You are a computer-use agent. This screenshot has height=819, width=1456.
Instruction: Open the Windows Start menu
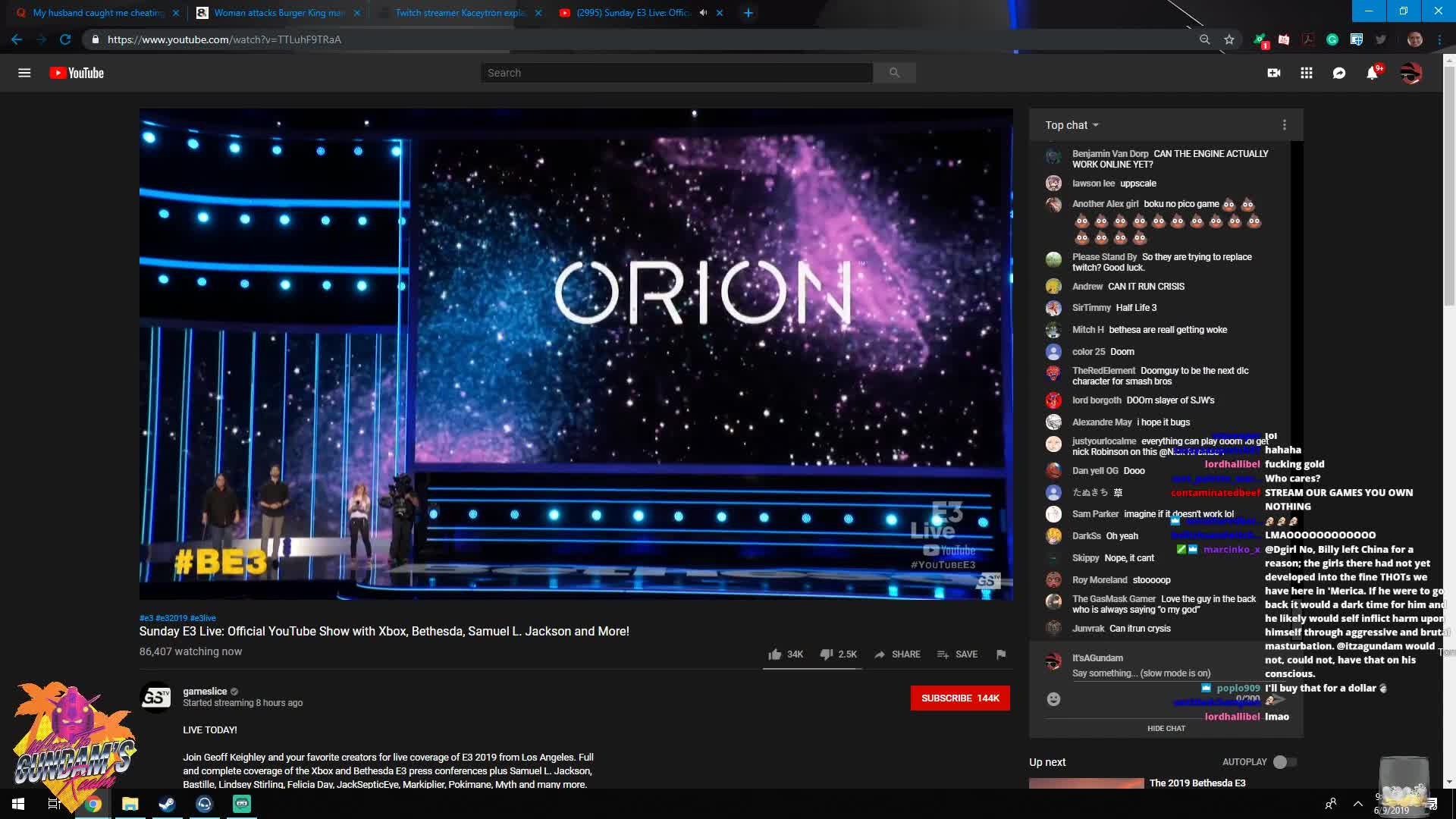point(18,804)
